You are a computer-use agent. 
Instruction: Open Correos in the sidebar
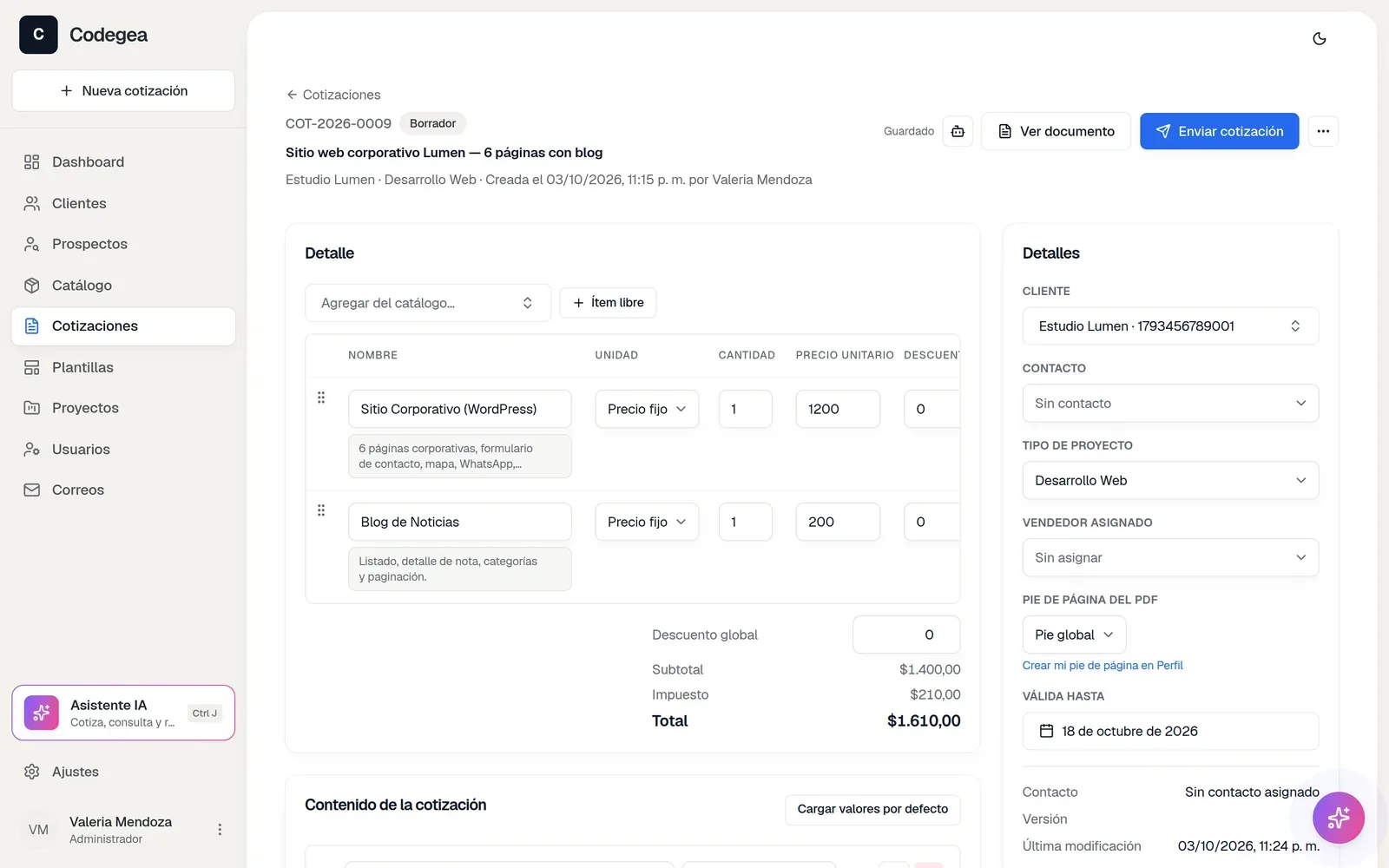(123, 490)
